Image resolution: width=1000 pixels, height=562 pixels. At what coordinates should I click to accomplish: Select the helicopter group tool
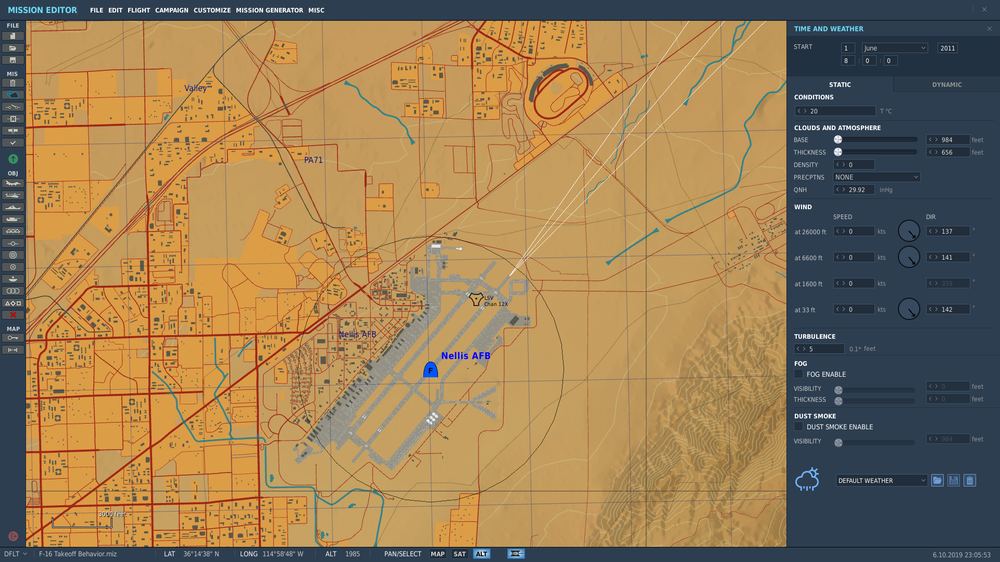click(12, 195)
